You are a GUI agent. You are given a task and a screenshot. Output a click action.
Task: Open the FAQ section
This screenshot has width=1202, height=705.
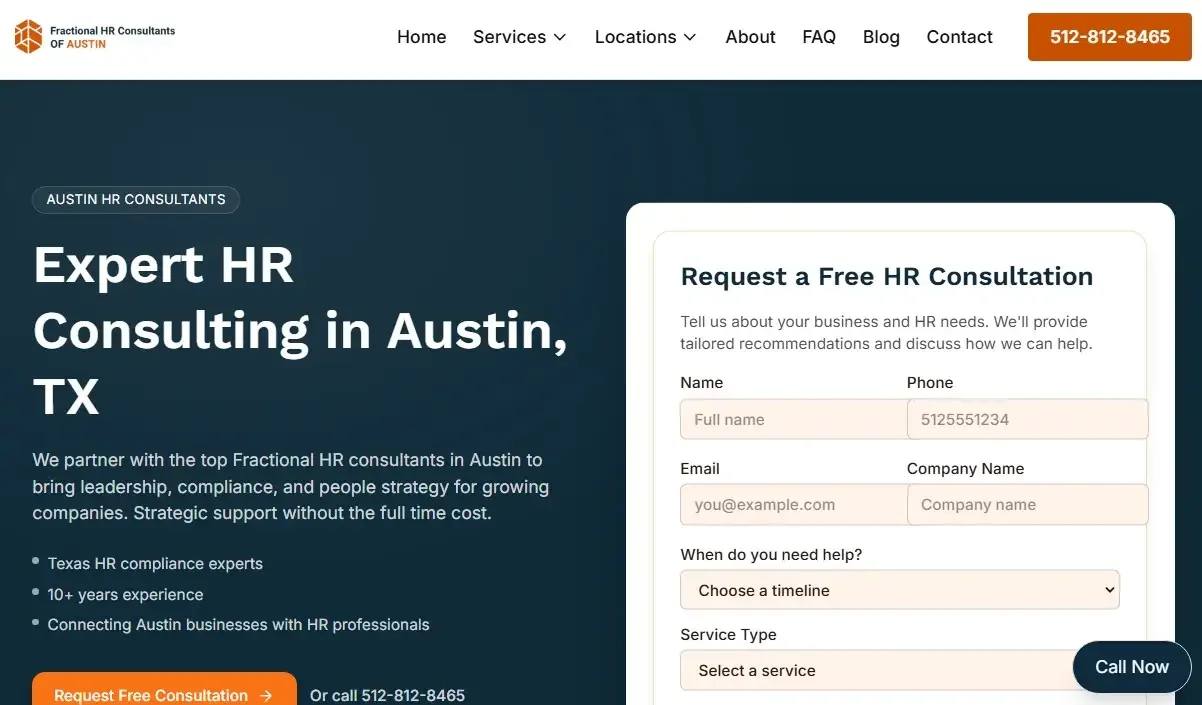[x=818, y=37]
